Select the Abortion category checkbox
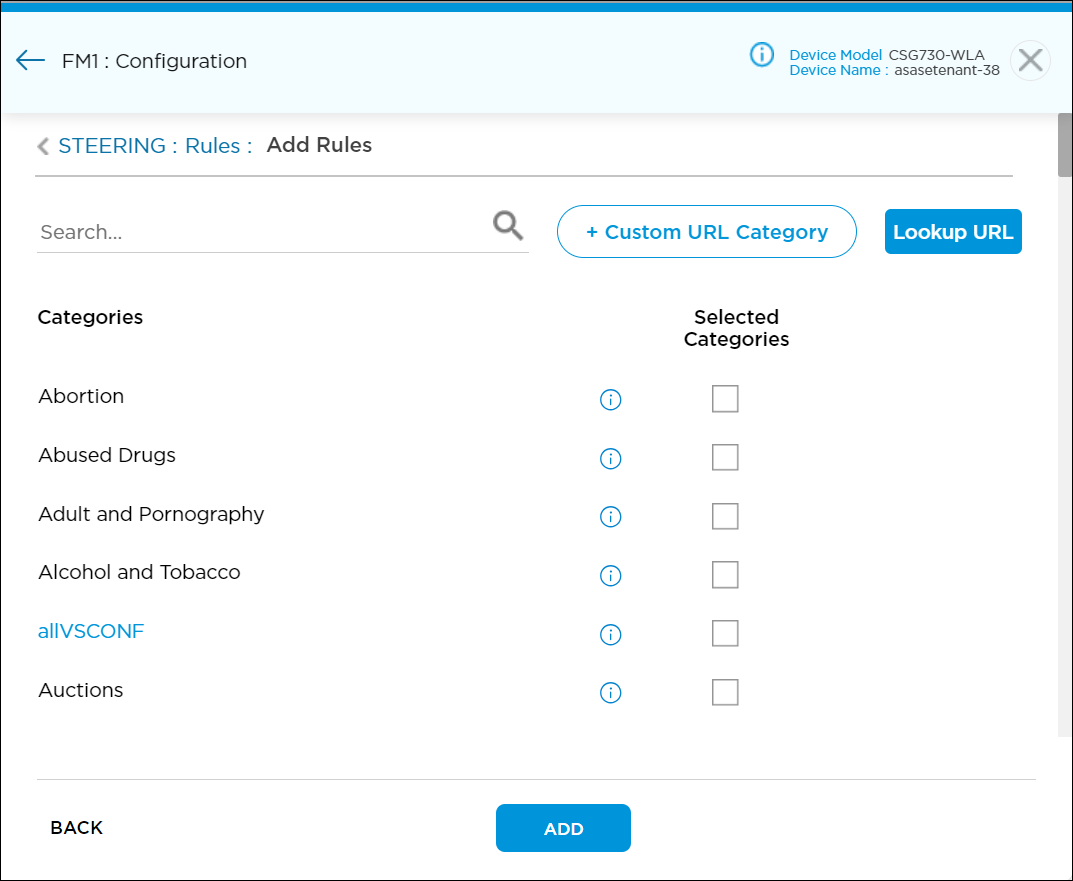 coord(725,399)
